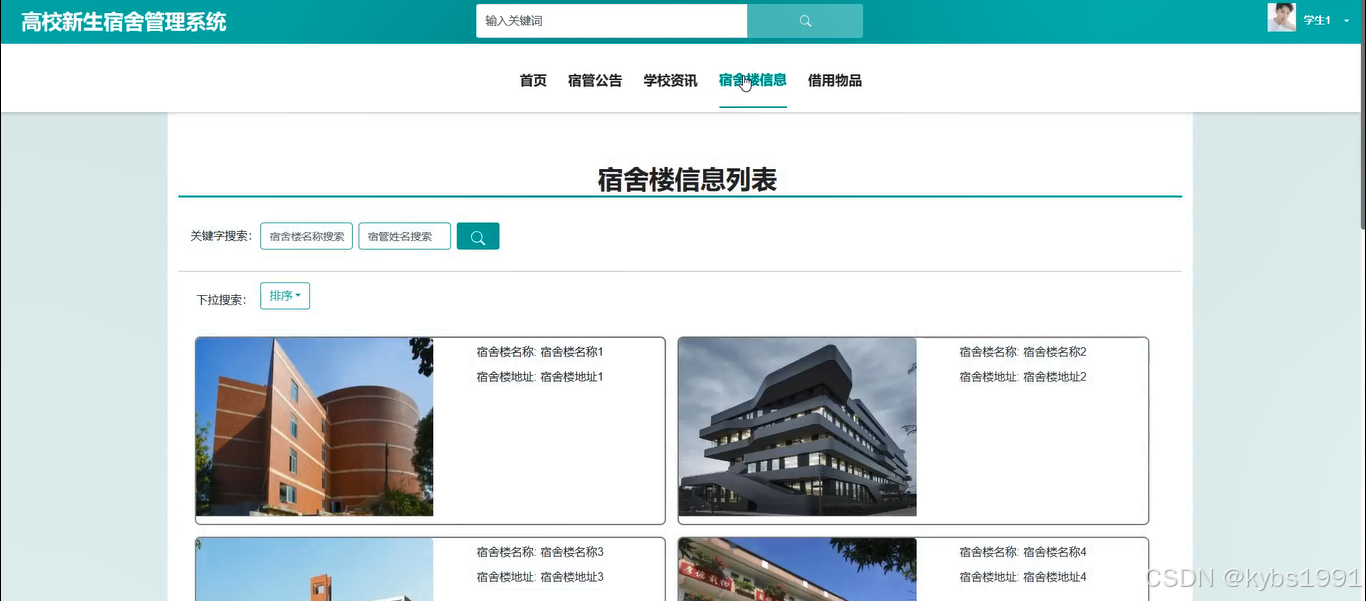The width and height of the screenshot is (1366, 601).
Task: Open the 学生1 user avatar
Action: [1282, 18]
